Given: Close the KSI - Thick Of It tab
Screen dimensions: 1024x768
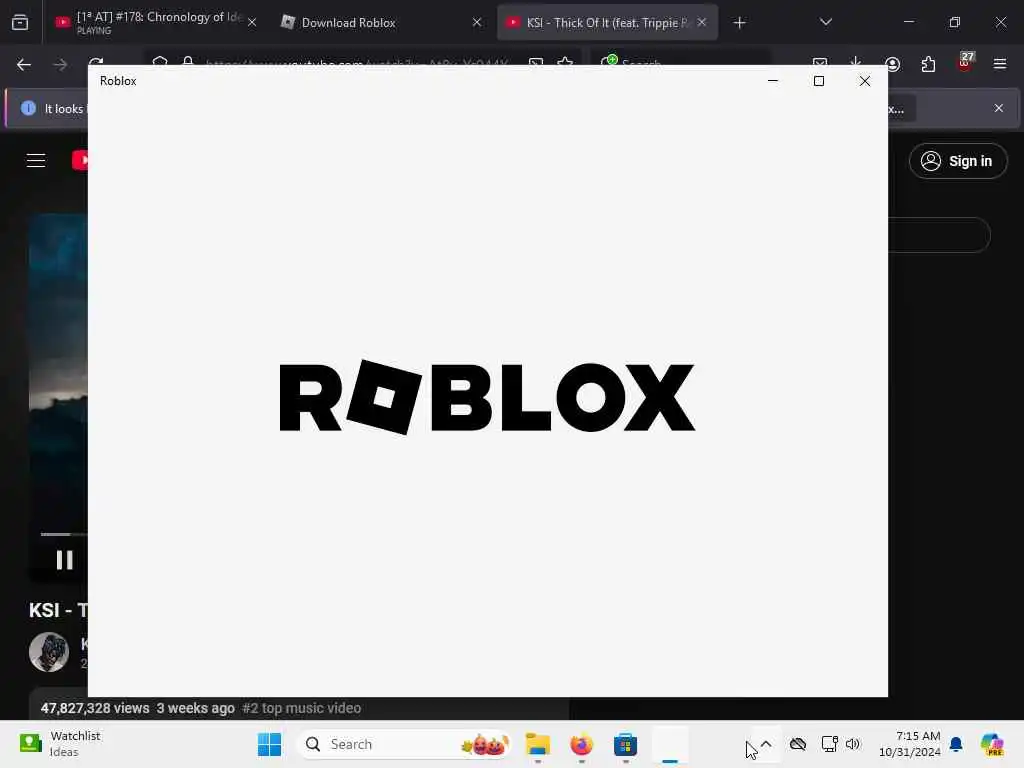Looking at the screenshot, I should coord(701,22).
